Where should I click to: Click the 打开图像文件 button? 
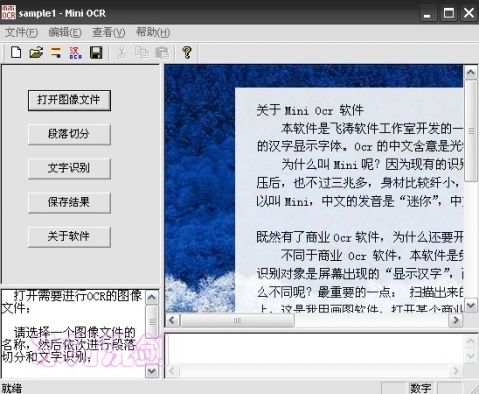(69, 100)
